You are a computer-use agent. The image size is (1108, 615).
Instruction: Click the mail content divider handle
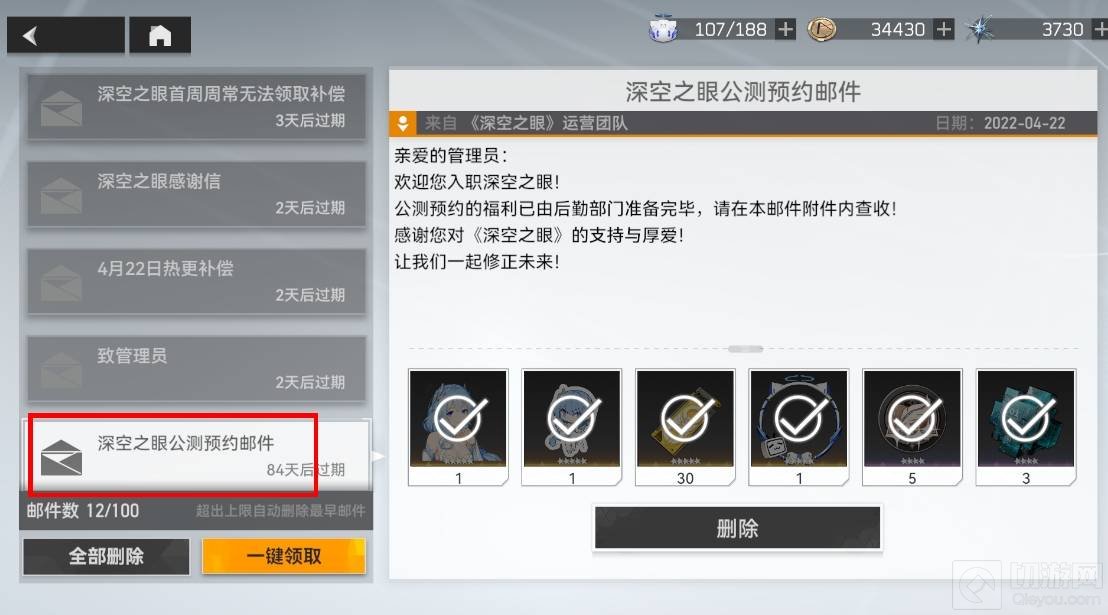745,348
